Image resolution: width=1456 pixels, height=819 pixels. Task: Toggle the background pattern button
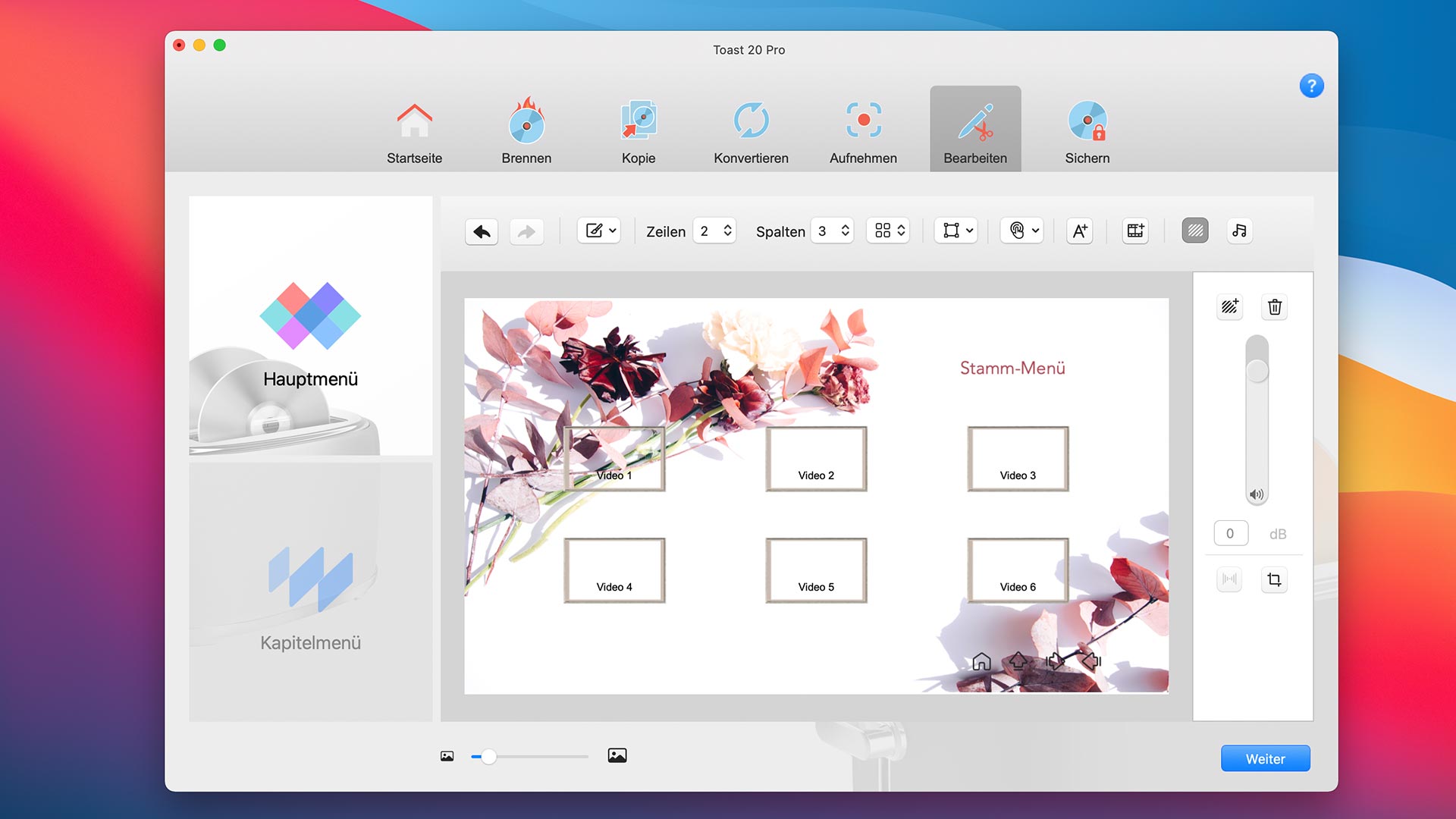coord(1195,231)
